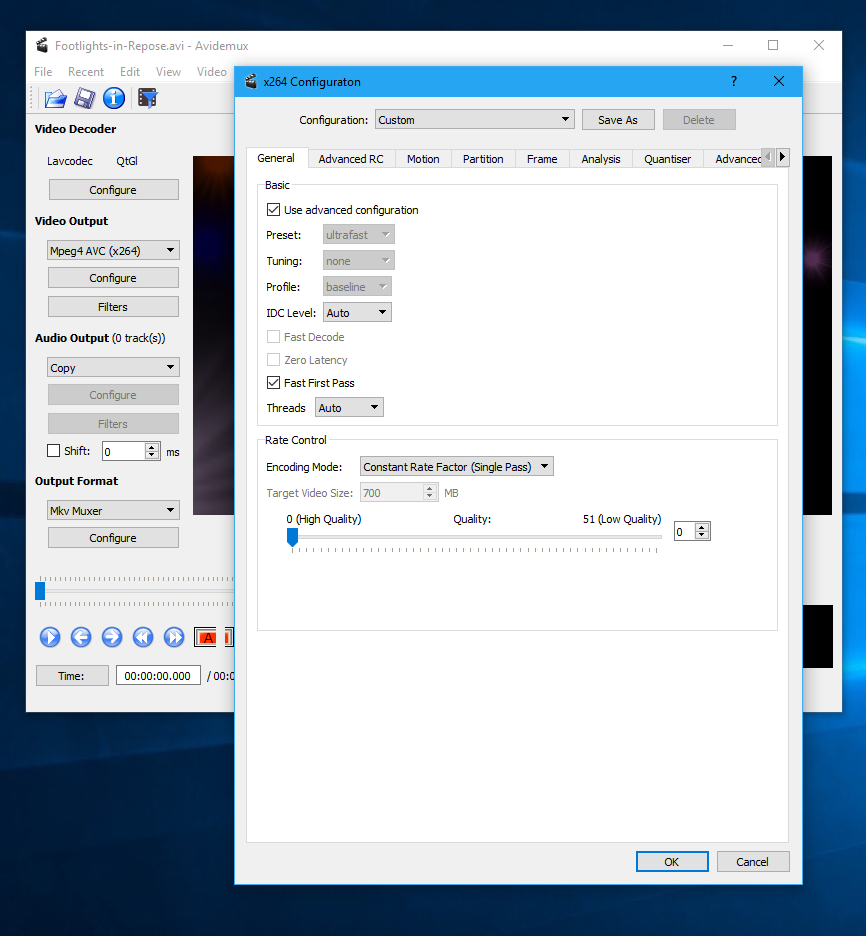Open the Threads dropdown
Screen dimensions: 866x936
coord(349,408)
